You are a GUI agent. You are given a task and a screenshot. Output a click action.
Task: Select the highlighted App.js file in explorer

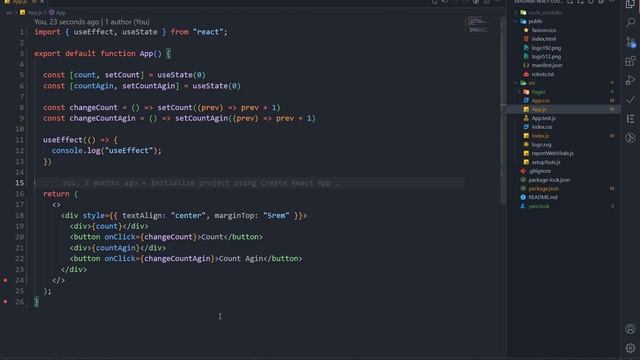(563, 109)
